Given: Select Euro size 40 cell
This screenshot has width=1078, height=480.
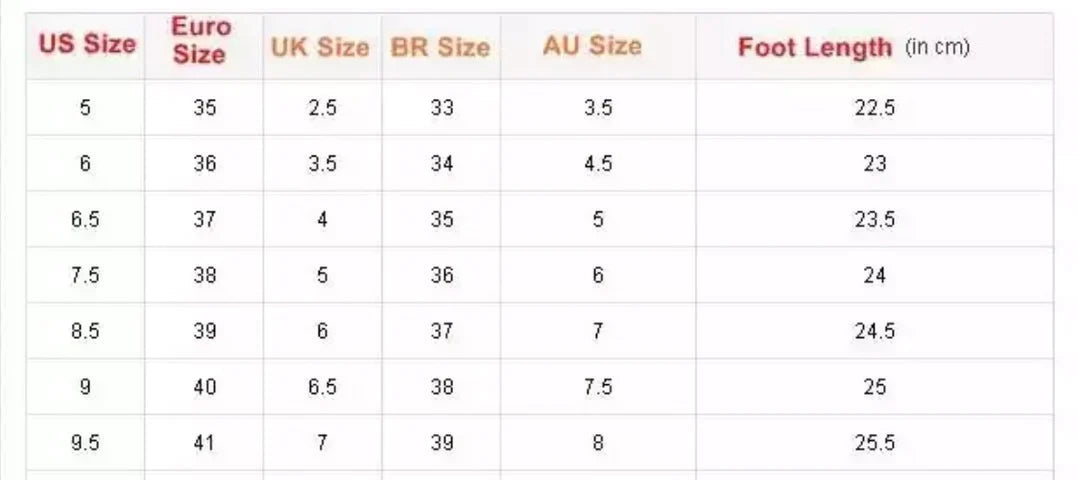Looking at the screenshot, I should click(x=204, y=387).
